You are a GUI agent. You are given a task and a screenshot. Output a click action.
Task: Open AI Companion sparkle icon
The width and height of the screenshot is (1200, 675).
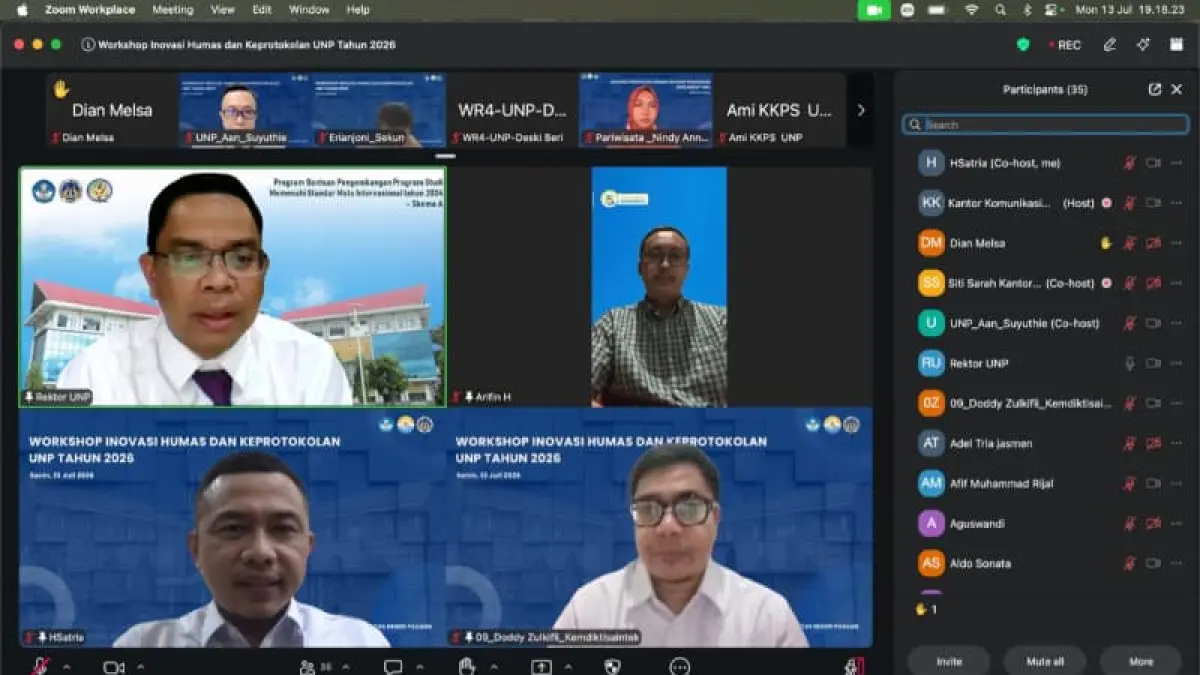click(1143, 44)
